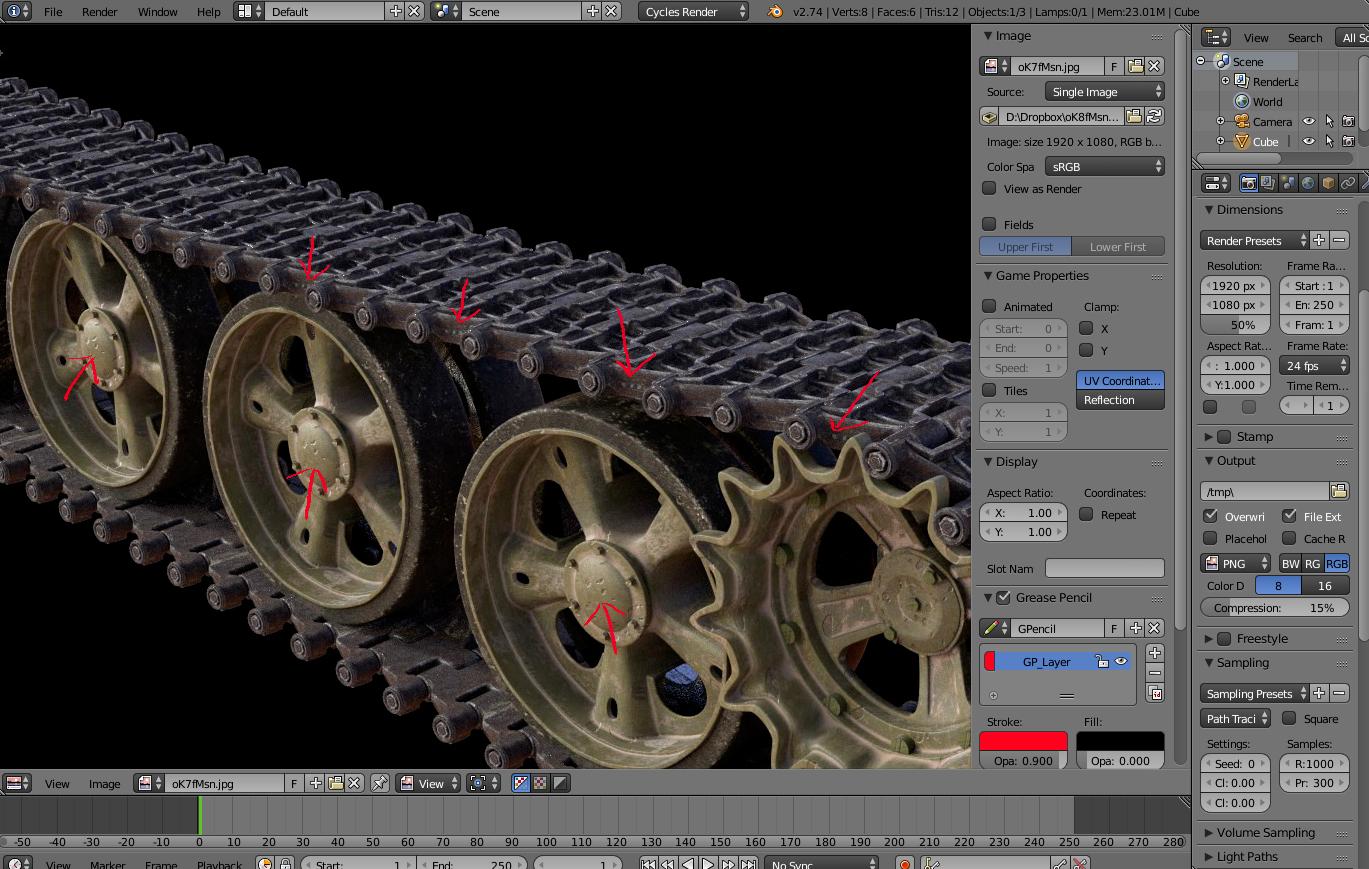Unlock the GP_Layer lock icon
The width and height of the screenshot is (1369, 869).
[x=1101, y=661]
